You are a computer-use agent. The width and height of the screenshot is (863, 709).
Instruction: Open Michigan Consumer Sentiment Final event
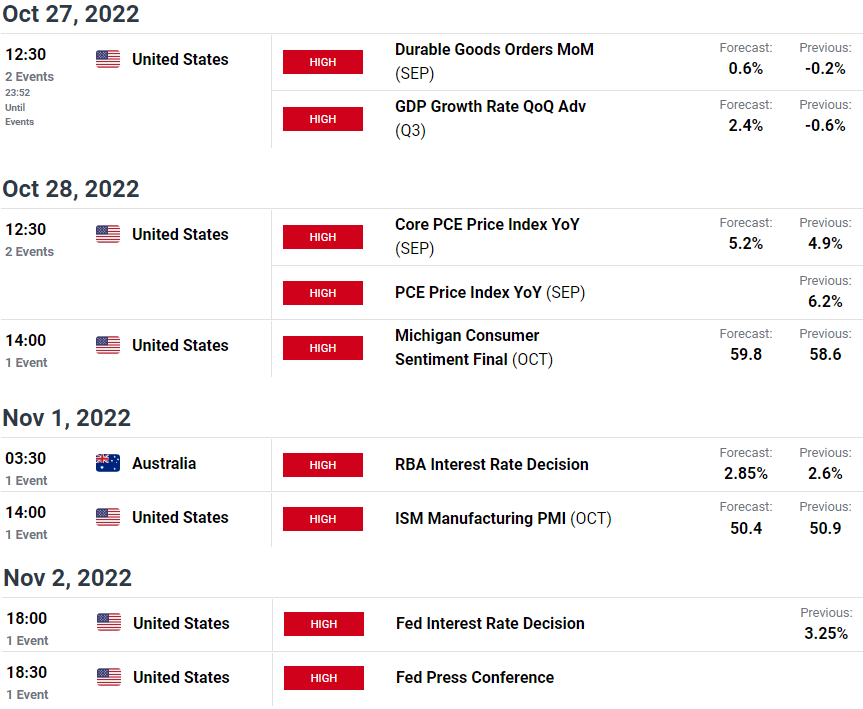point(474,347)
